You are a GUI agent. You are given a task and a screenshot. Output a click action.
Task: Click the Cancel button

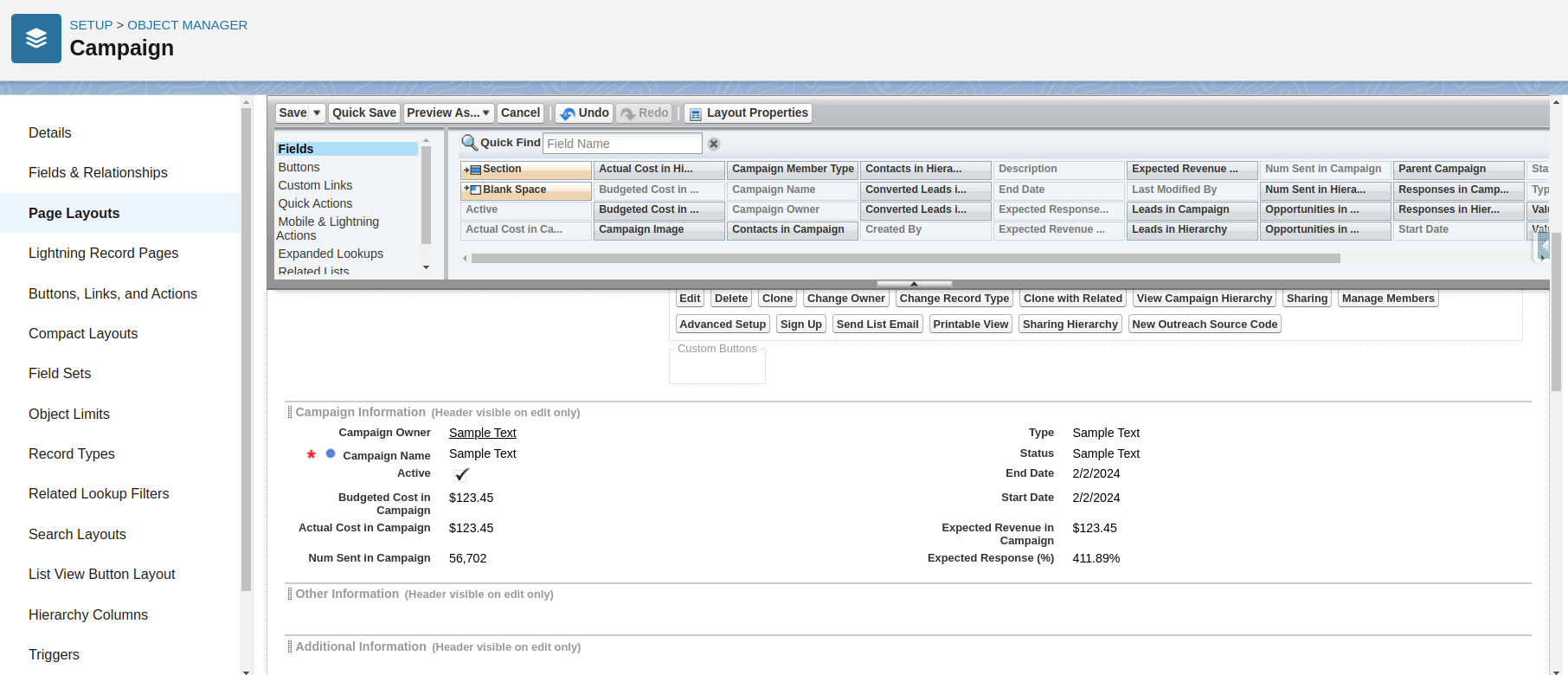[x=520, y=113]
